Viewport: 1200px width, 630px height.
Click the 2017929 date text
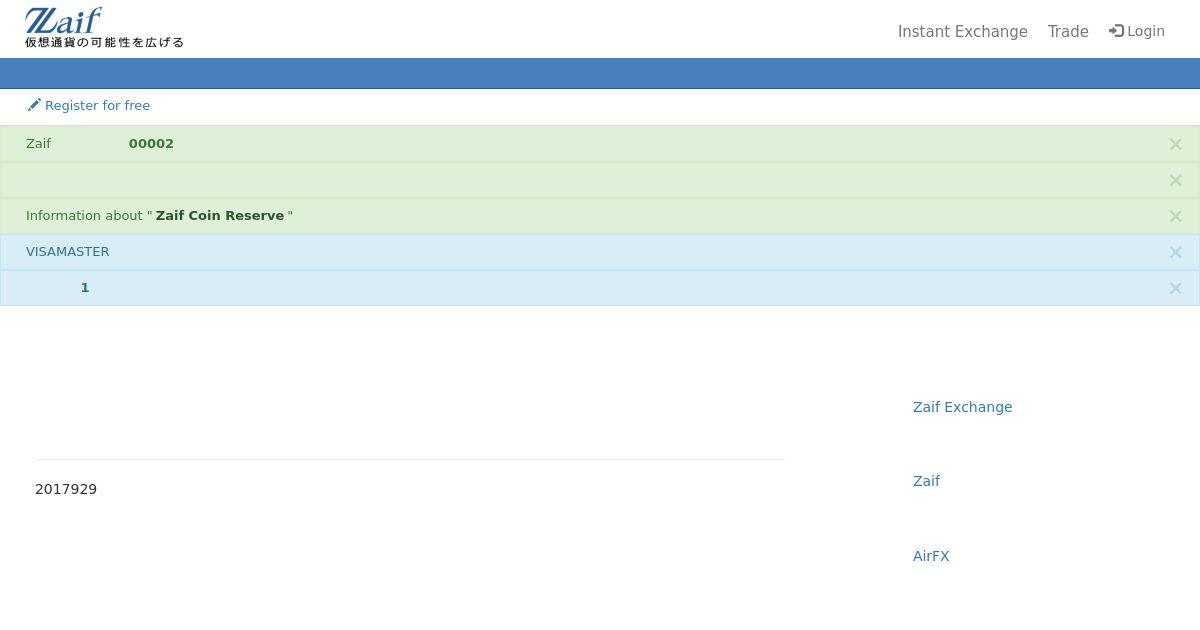coord(66,489)
